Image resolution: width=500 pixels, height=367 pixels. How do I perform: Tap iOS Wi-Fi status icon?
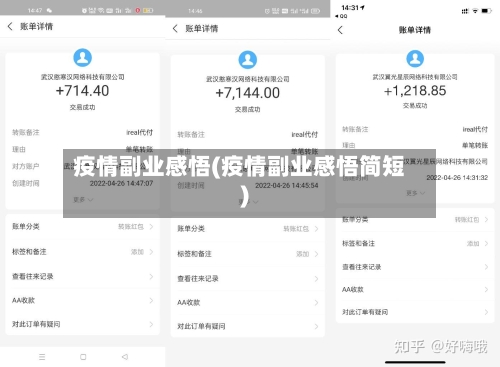click(475, 11)
